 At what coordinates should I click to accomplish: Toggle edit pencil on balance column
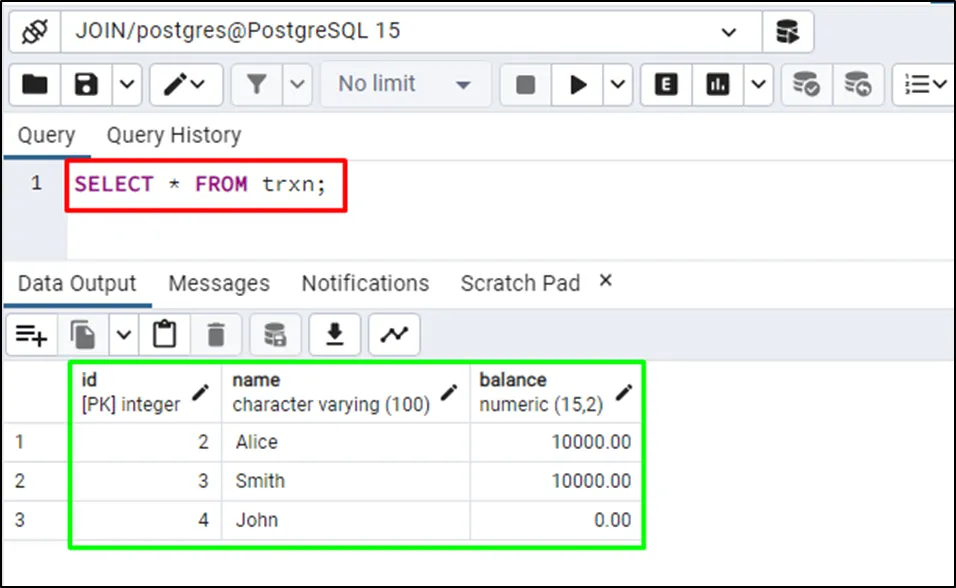click(625, 392)
